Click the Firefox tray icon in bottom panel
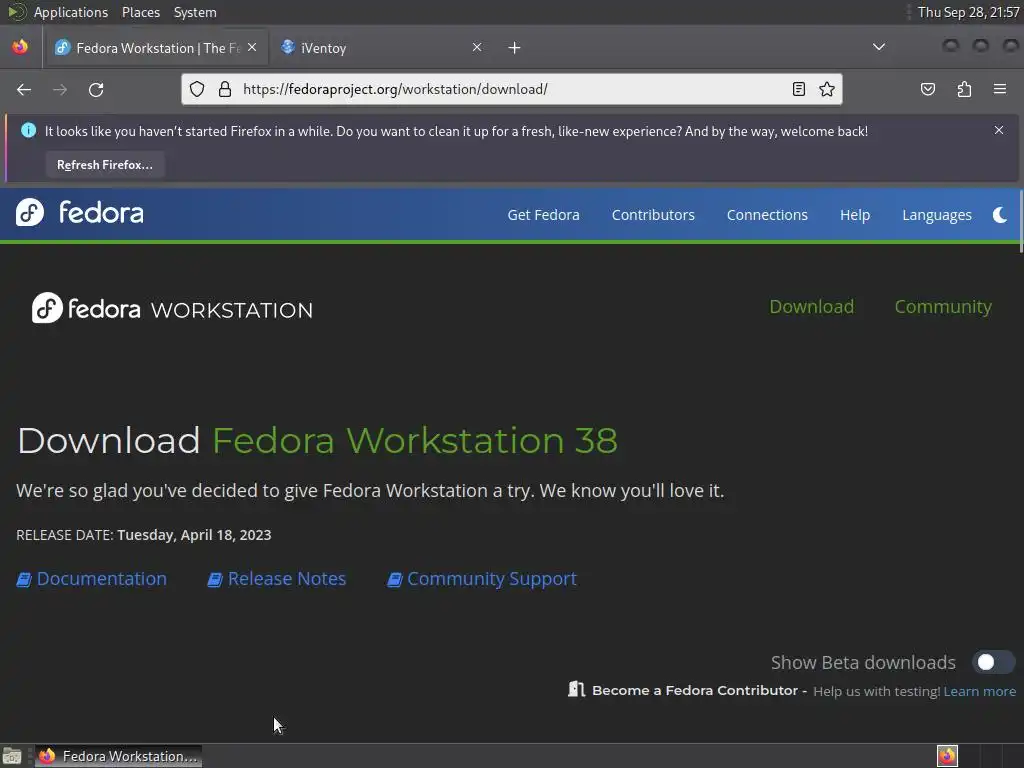Screen dimensions: 1024x768 click(947, 756)
